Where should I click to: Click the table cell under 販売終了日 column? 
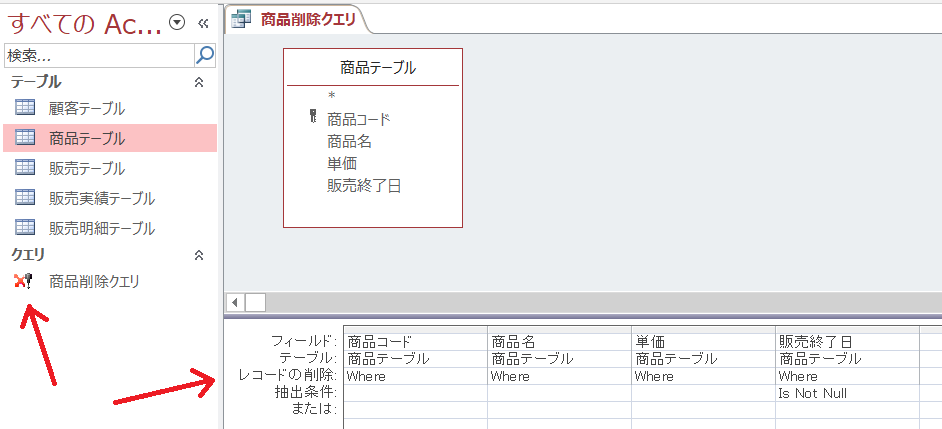pos(848,359)
